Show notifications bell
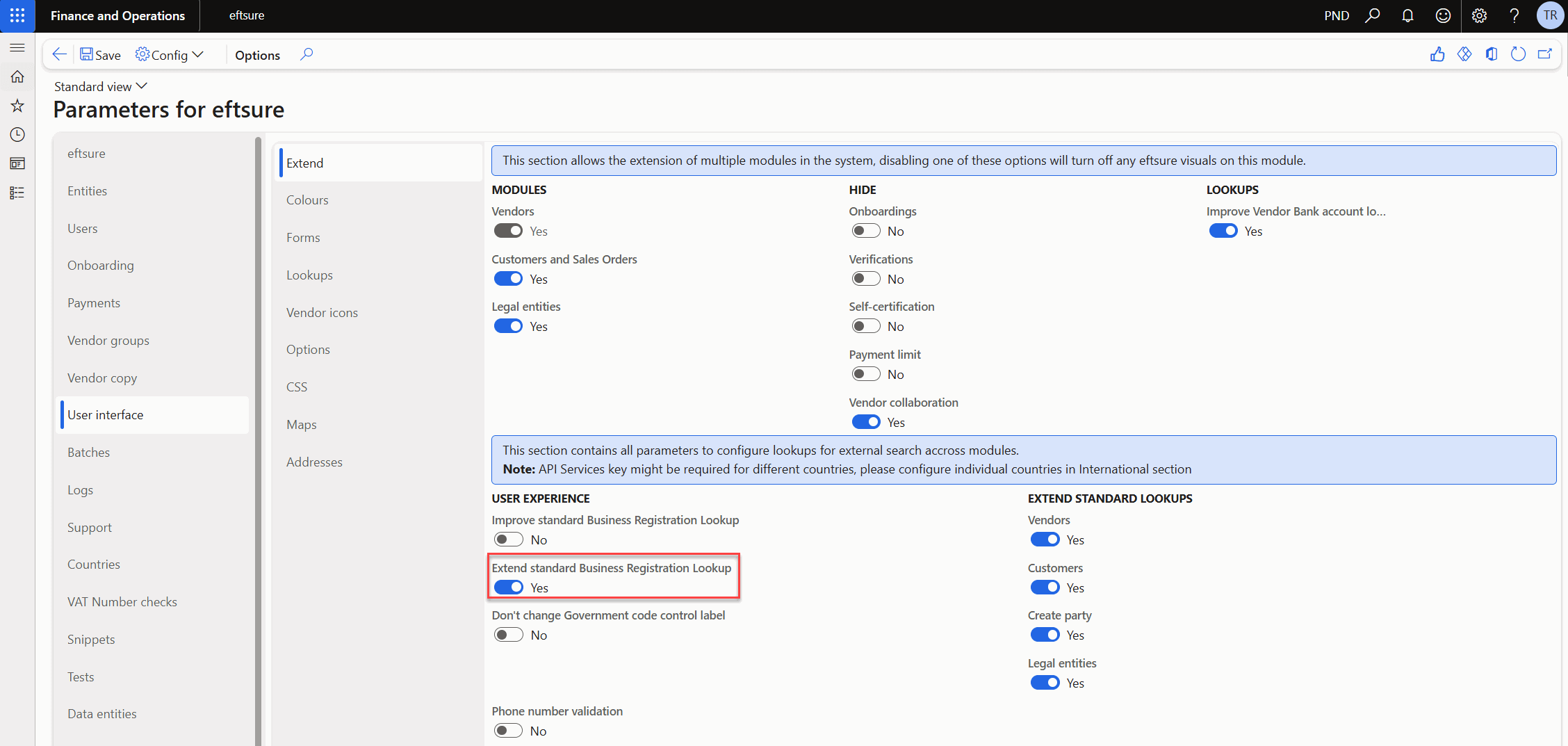1568x746 pixels. coord(1407,15)
